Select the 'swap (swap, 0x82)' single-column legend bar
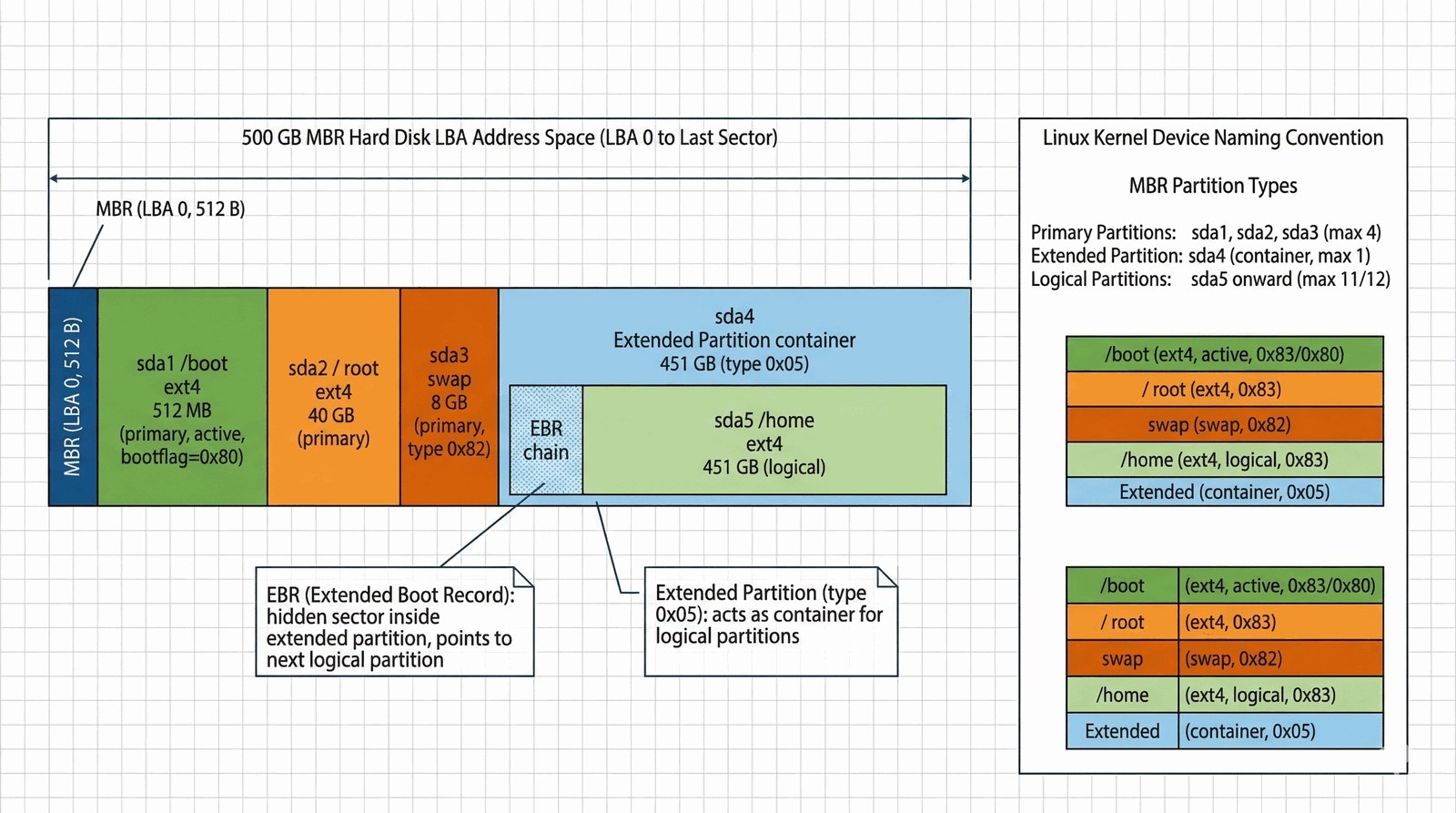1456x813 pixels. 1224,424
